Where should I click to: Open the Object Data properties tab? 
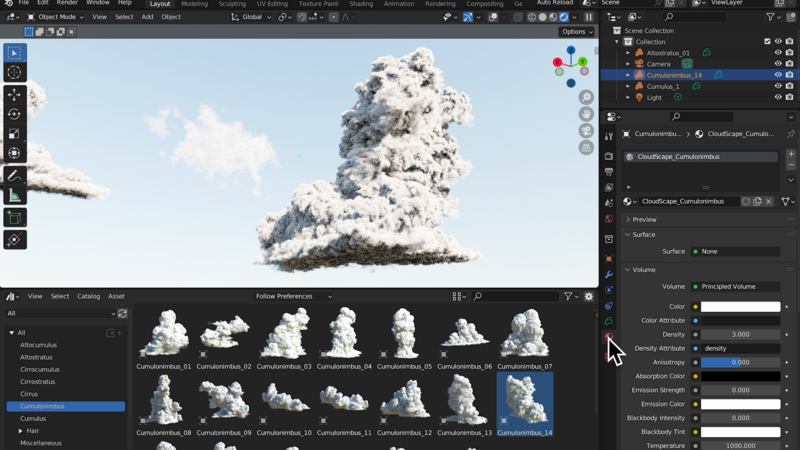point(609,321)
